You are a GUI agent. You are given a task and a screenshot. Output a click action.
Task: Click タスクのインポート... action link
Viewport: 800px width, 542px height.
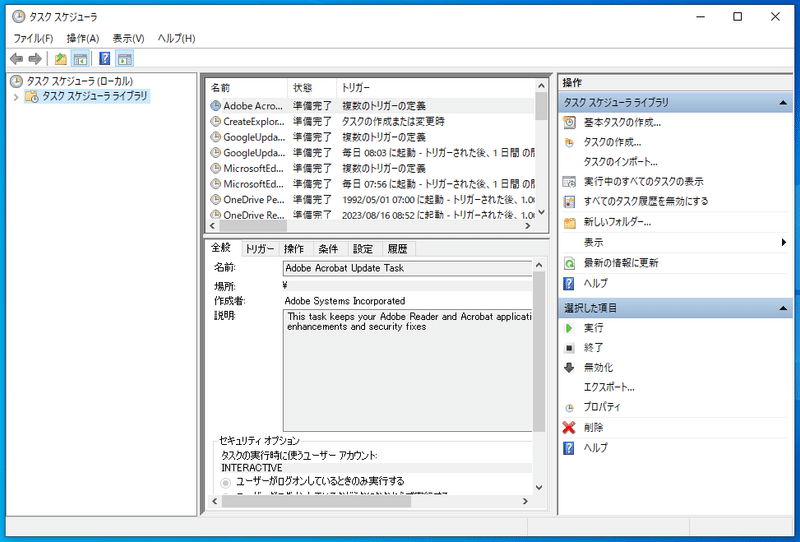(x=620, y=162)
